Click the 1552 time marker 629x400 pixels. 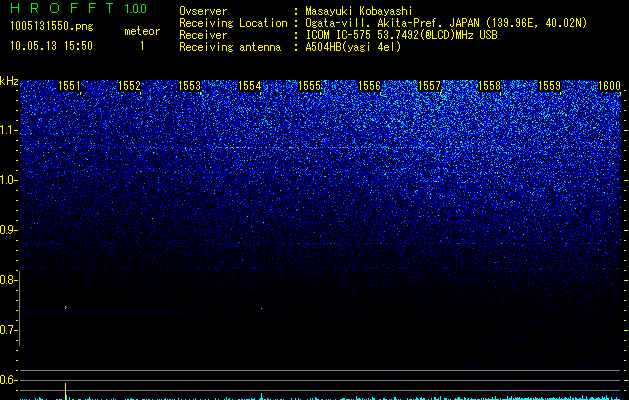(x=129, y=86)
